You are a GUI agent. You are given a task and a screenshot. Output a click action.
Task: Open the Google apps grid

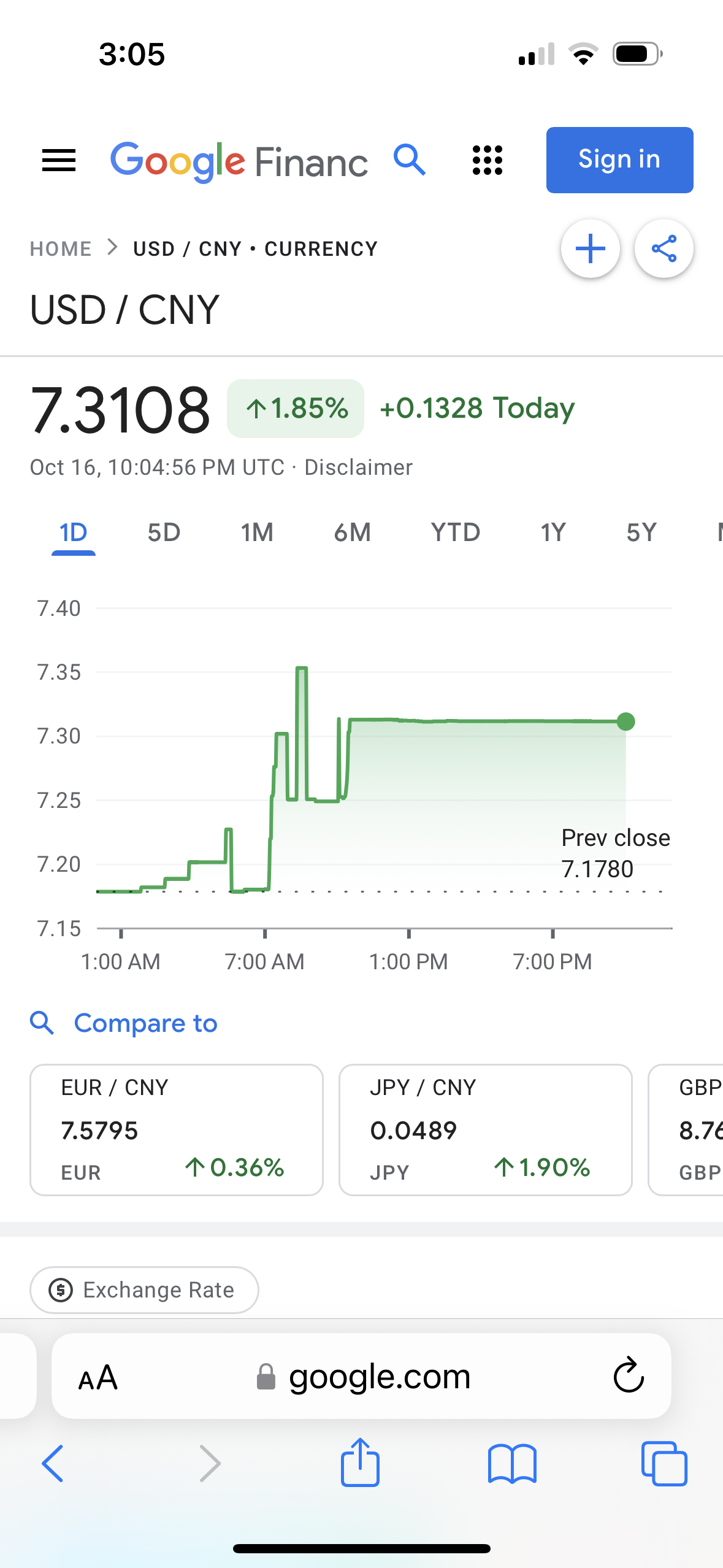pyautogui.click(x=488, y=161)
